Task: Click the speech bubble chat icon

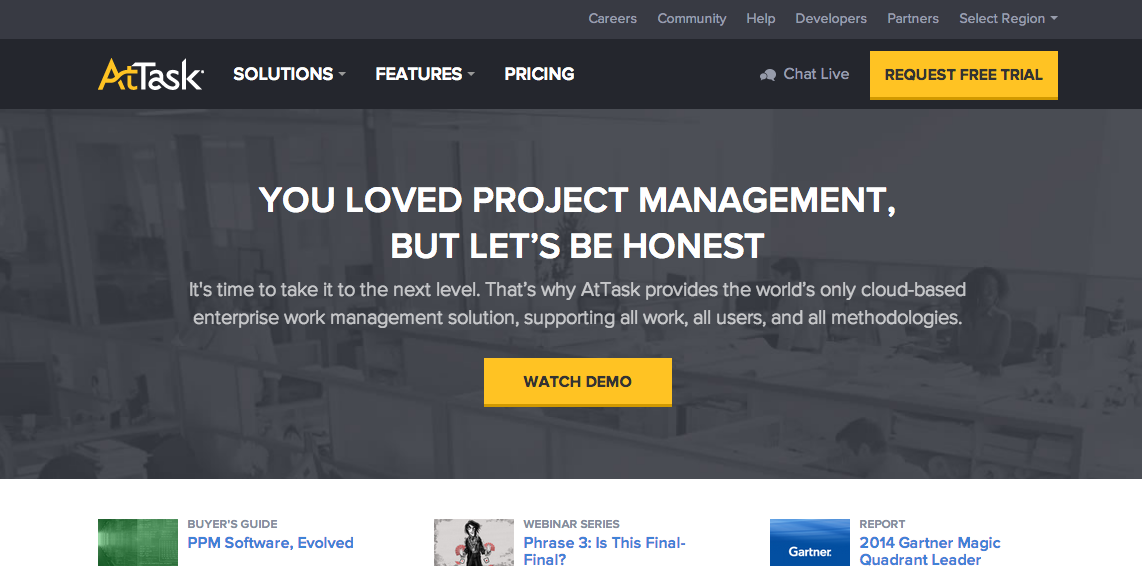Action: [768, 75]
